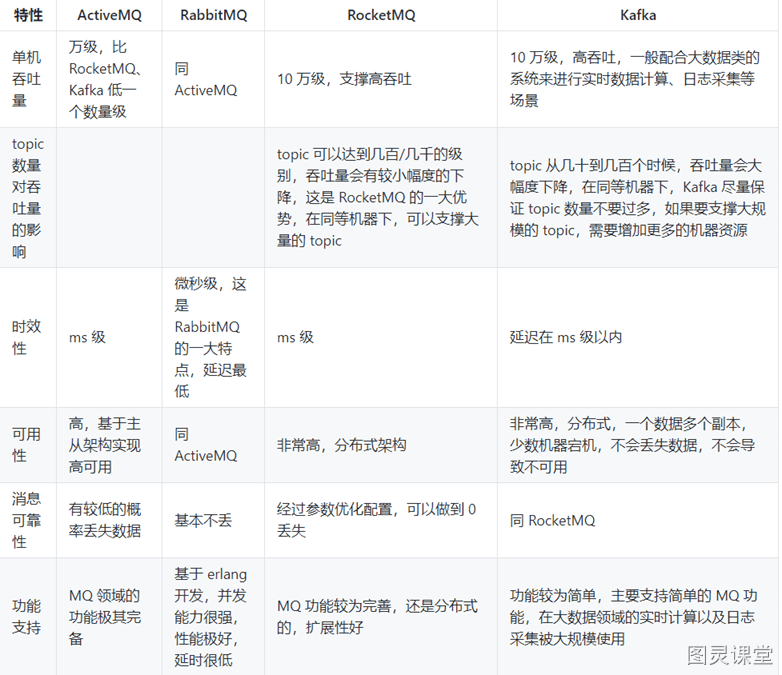782x675 pixels.
Task: Click the cell 高，基于主从架构实现高可用
Action: tap(109, 445)
